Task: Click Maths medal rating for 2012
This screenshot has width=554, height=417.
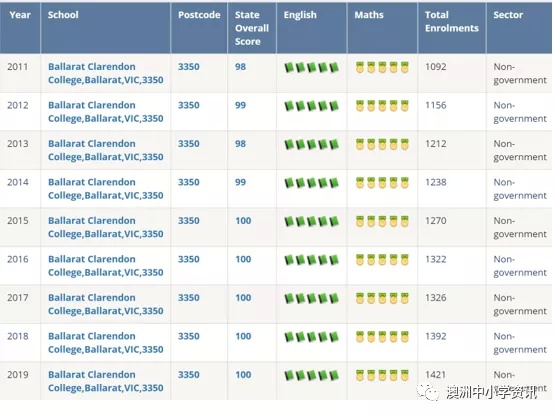Action: pos(382,106)
